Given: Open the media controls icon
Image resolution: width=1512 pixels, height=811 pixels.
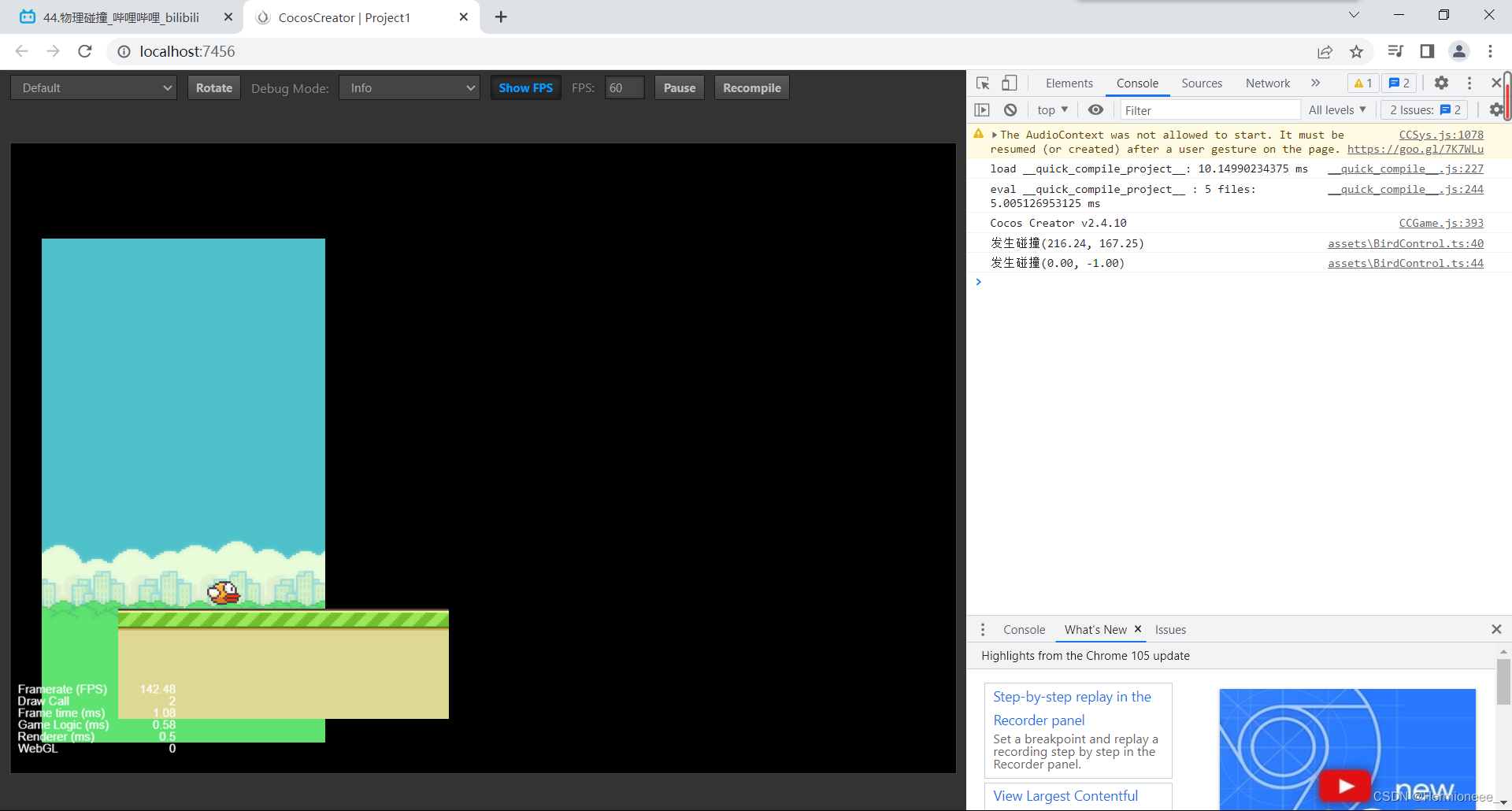Looking at the screenshot, I should 1395,51.
